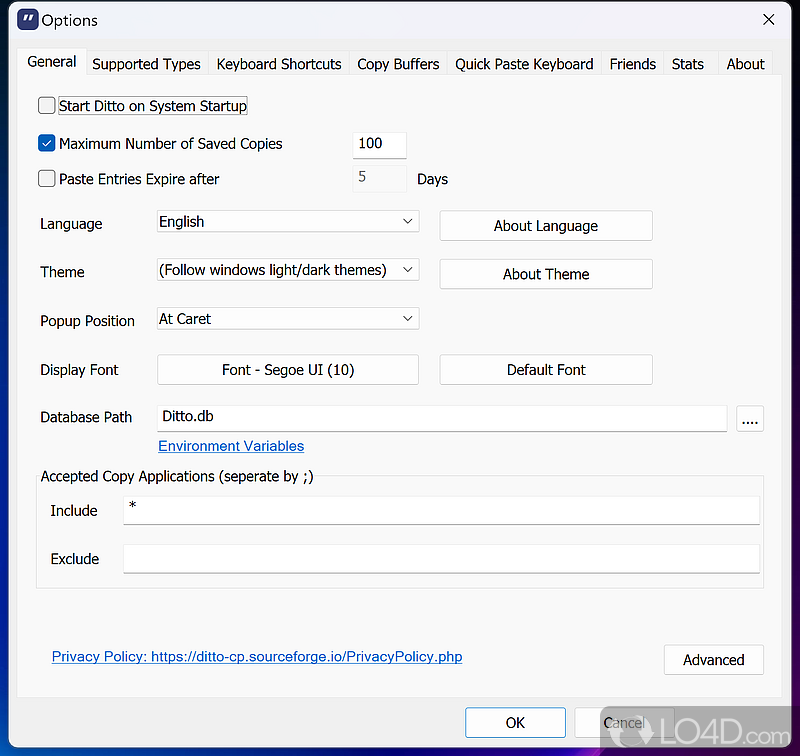Click the Exclude applications field
This screenshot has height=756, width=800.
click(x=441, y=558)
